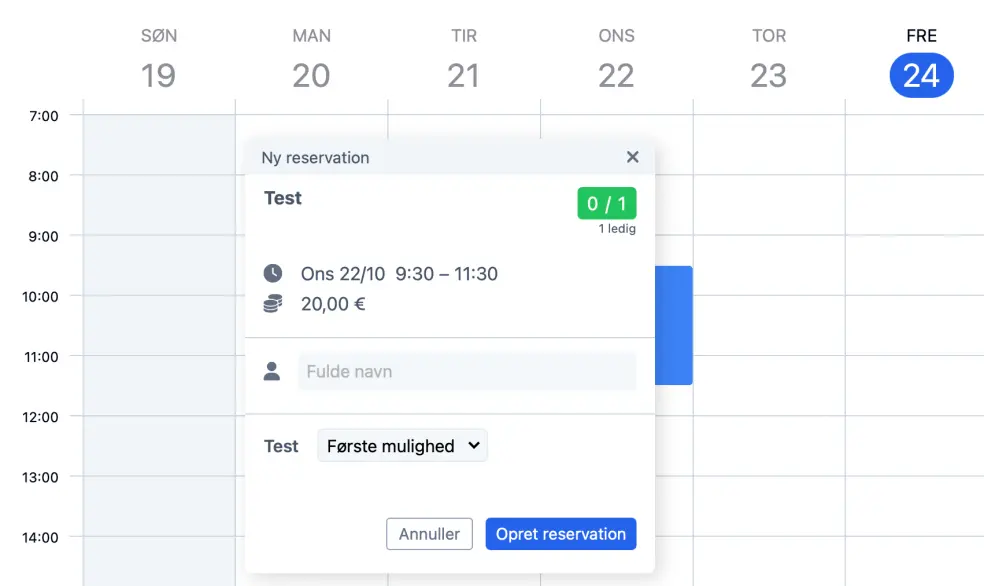Click Friday 12:00 calendar slot

tap(914, 446)
